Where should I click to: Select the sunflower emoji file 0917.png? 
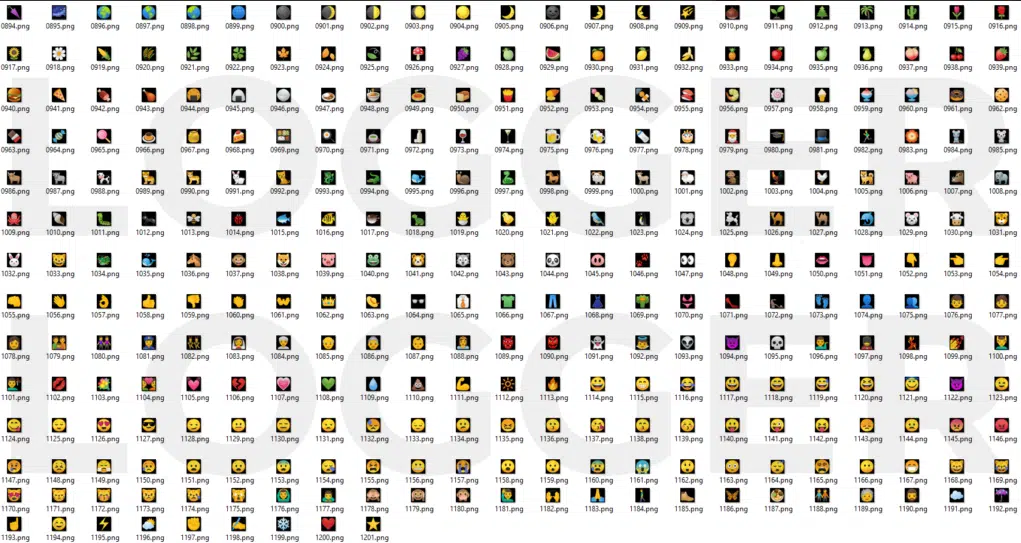click(x=14, y=52)
